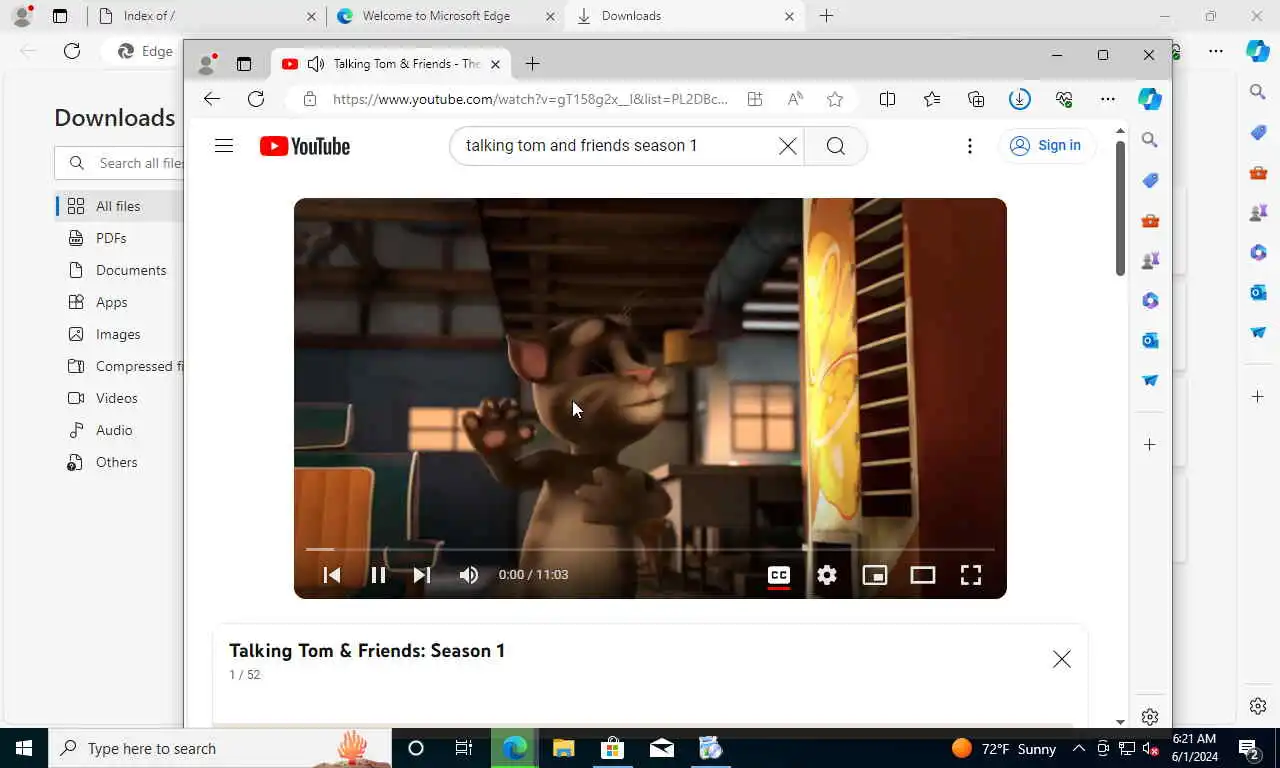Pause the YouTube video
This screenshot has width=1280, height=768.
pyautogui.click(x=378, y=575)
